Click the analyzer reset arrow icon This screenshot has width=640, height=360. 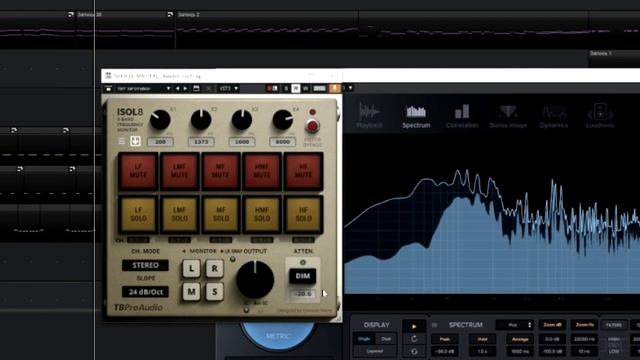tap(414, 339)
